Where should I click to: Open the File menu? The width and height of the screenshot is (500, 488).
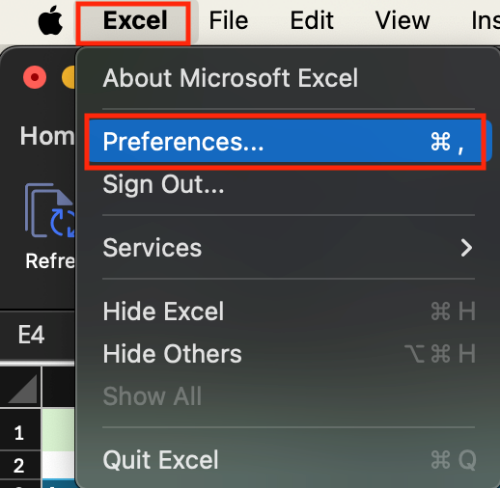point(228,21)
